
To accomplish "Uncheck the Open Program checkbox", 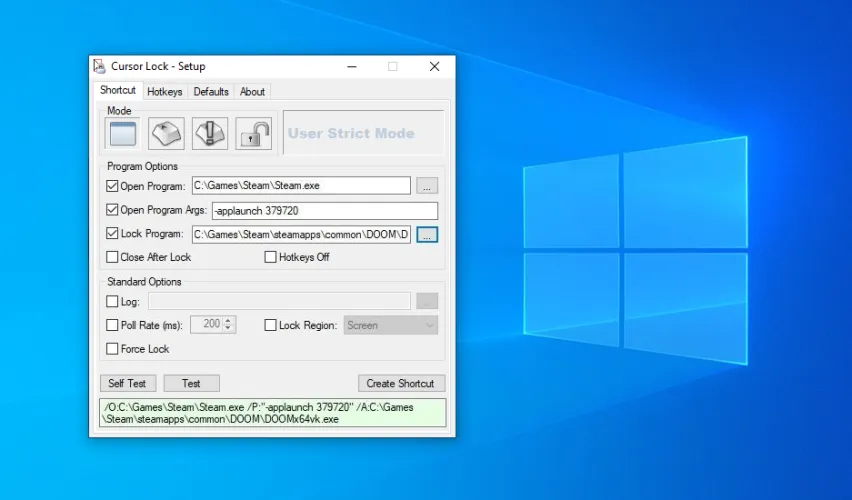I will [x=112, y=186].
